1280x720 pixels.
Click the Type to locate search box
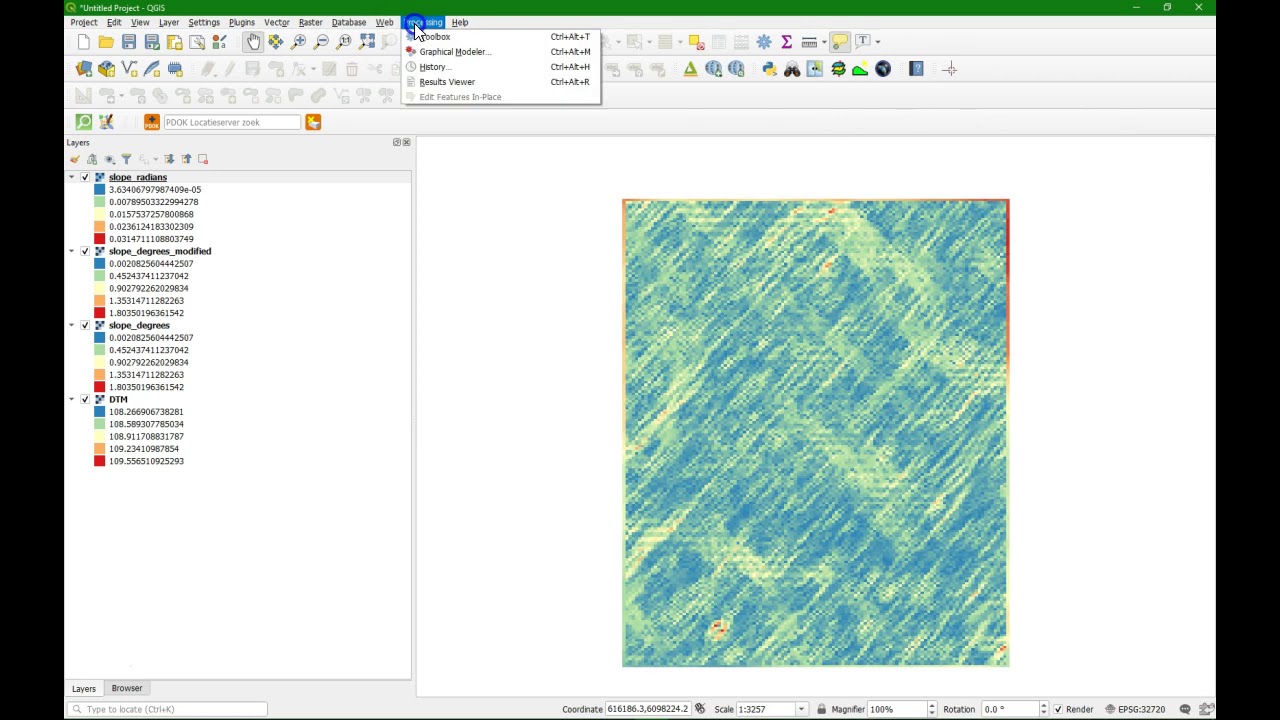point(167,709)
